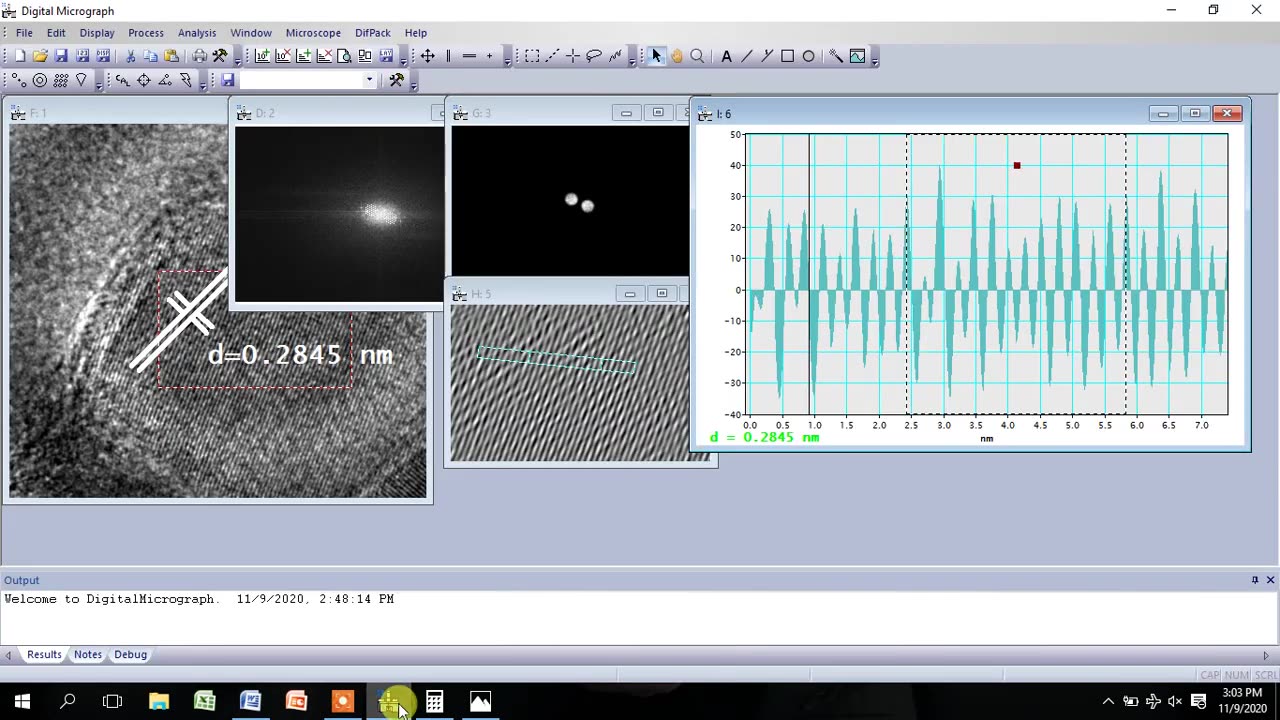Click the crosshair target icon in second toolbar
This screenshot has width=1280, height=720.
tap(144, 80)
